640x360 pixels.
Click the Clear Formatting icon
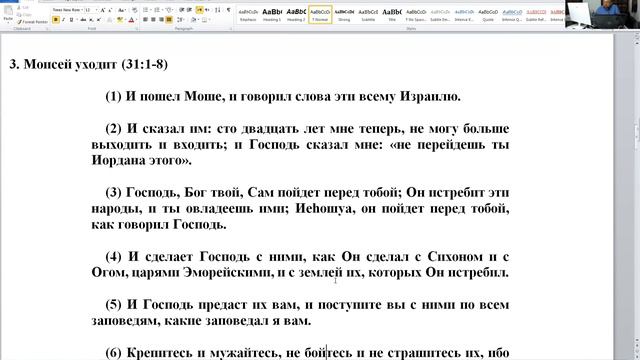click(134, 10)
